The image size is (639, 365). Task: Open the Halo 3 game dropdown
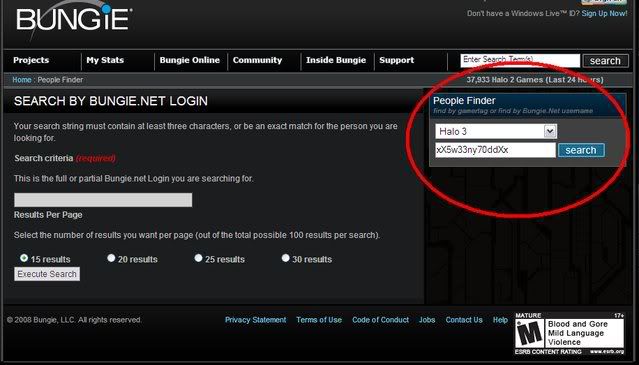pyautogui.click(x=496, y=131)
